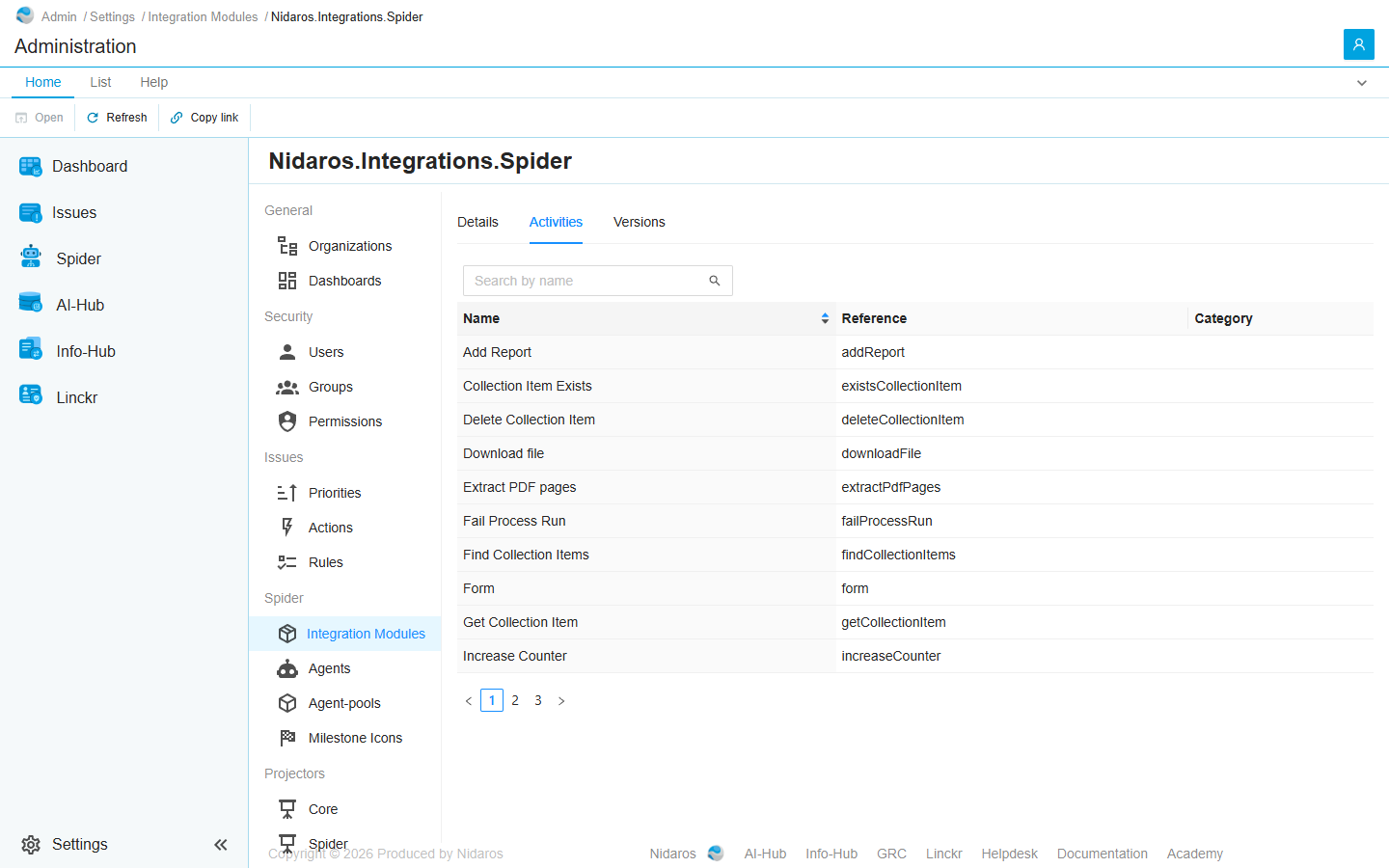Image resolution: width=1389 pixels, height=868 pixels.
Task: Select the Download file row
Action: coord(915,453)
